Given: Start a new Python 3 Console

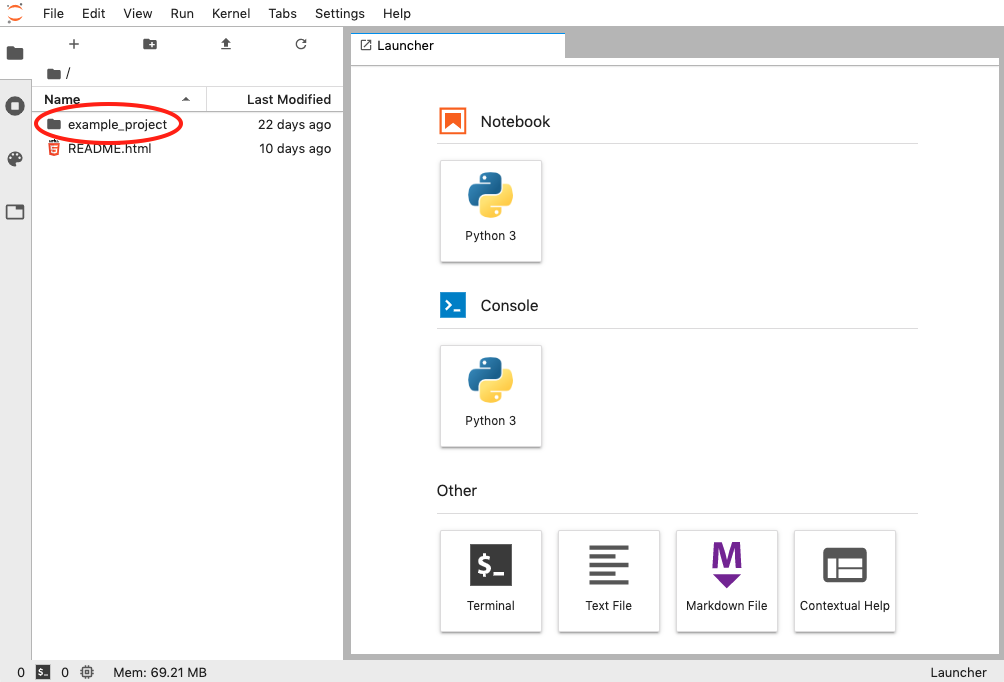Looking at the screenshot, I should [490, 396].
